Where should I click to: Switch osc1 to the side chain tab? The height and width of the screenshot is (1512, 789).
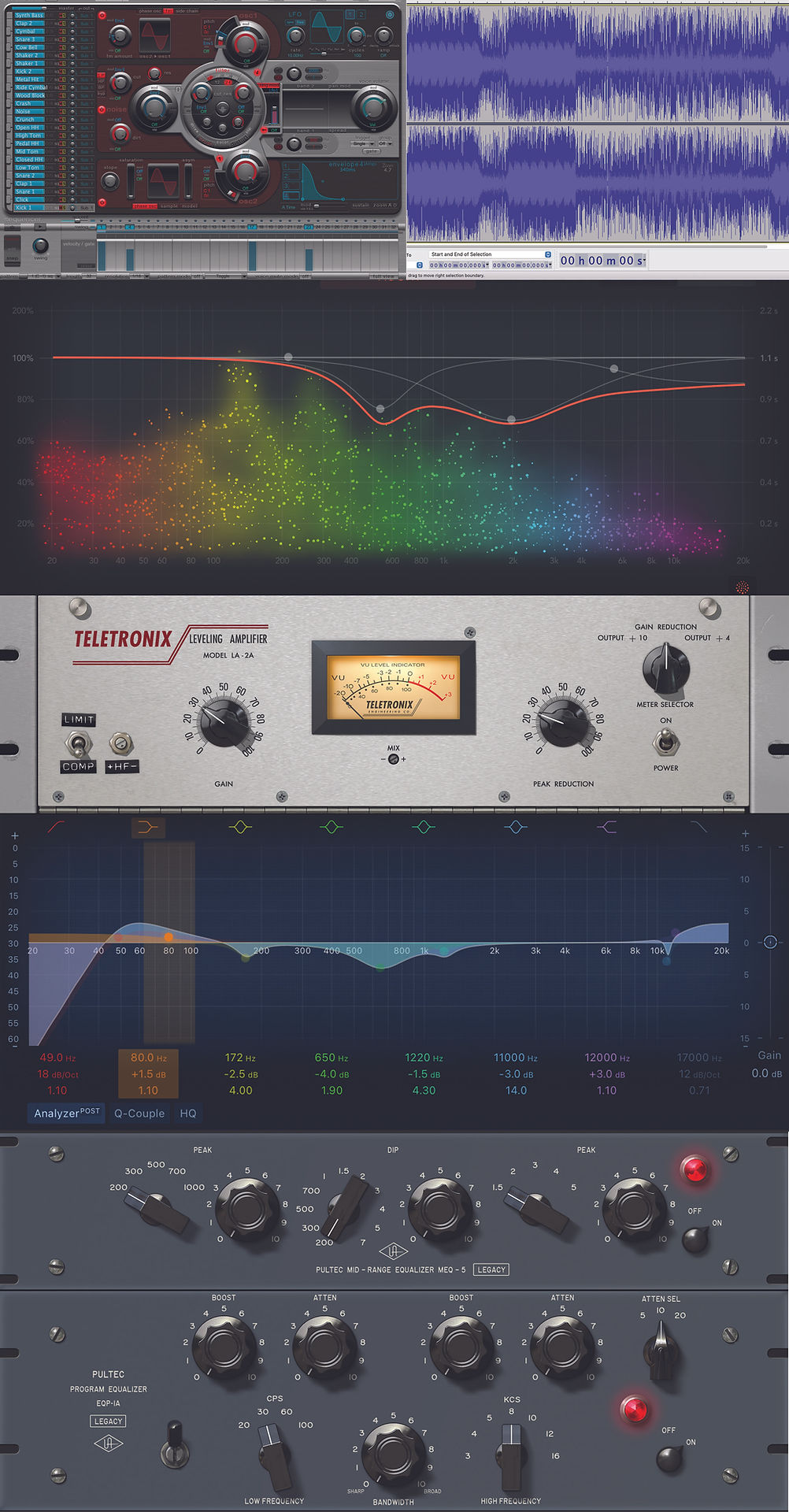187,11
